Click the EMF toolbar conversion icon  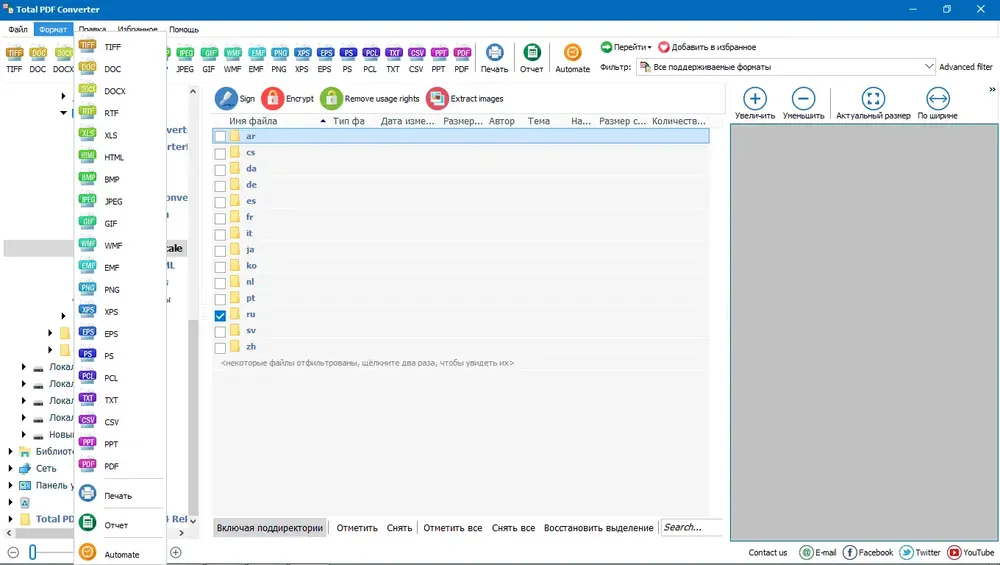(x=256, y=59)
